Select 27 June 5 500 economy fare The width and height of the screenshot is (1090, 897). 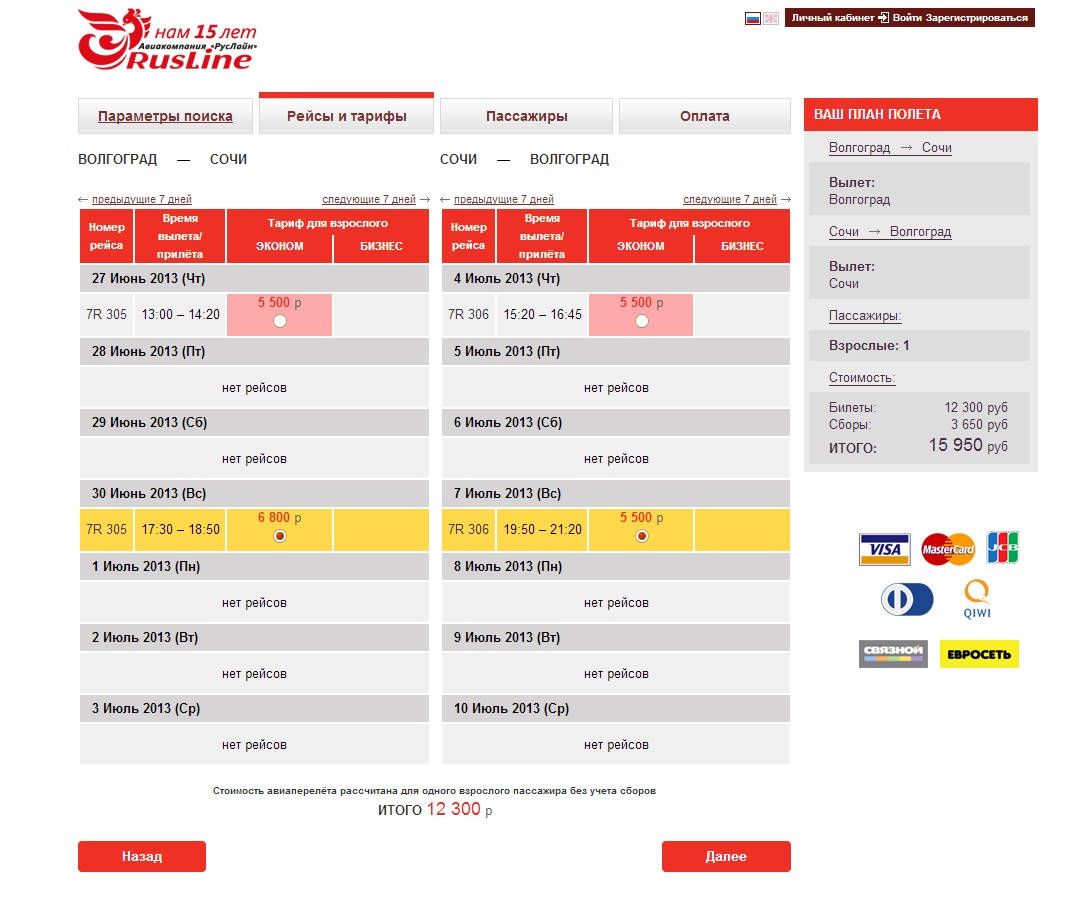tap(279, 321)
